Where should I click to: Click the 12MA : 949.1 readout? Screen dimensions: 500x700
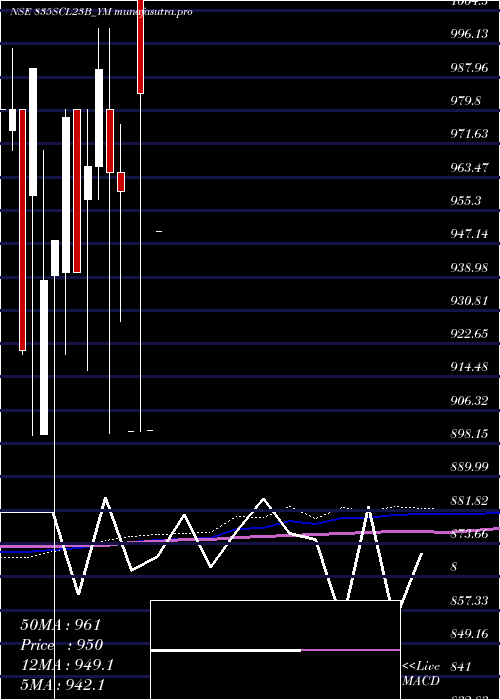point(67,665)
